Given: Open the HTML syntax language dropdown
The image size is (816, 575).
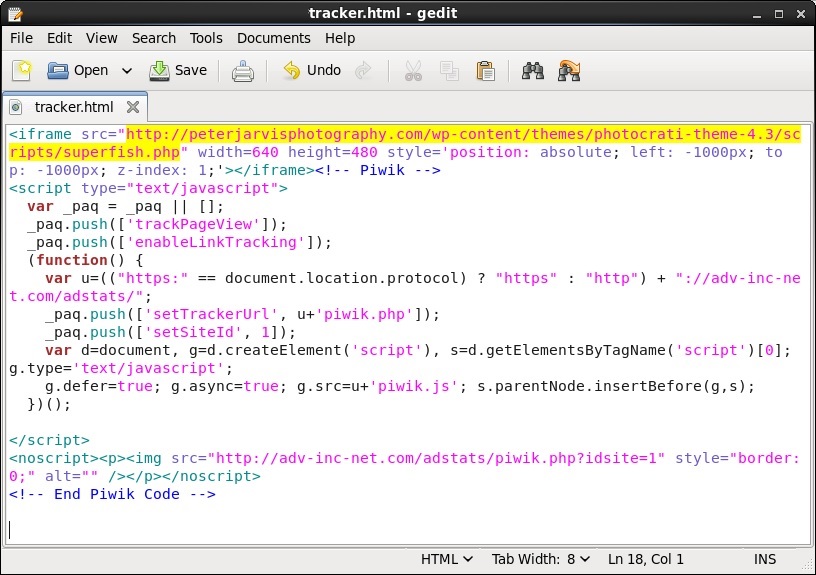Looking at the screenshot, I should tap(447, 560).
